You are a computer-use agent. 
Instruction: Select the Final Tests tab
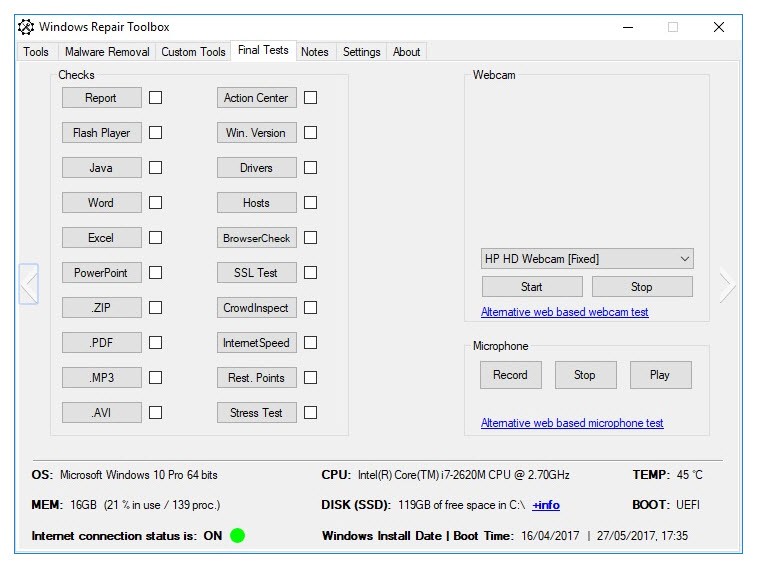263,50
